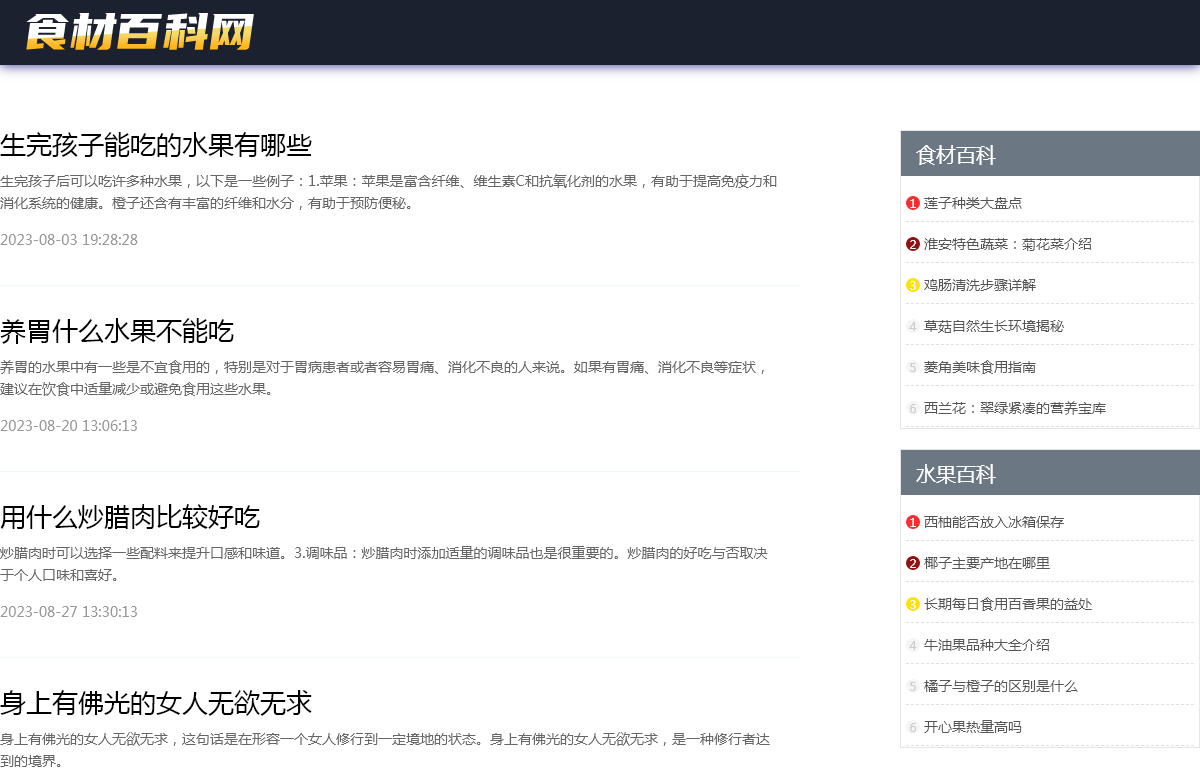
Task: Click the 食材百科网 site logo
Action: pos(139,32)
